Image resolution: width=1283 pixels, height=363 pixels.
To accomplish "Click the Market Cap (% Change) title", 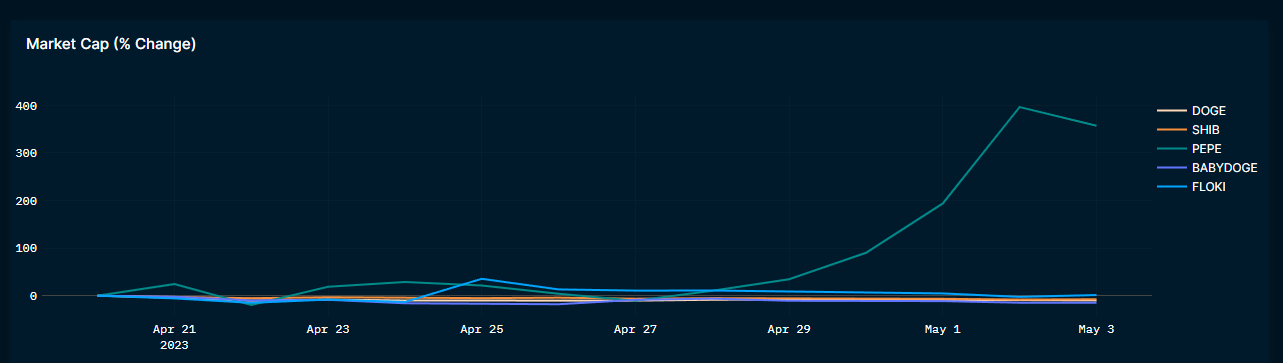I will 111,44.
